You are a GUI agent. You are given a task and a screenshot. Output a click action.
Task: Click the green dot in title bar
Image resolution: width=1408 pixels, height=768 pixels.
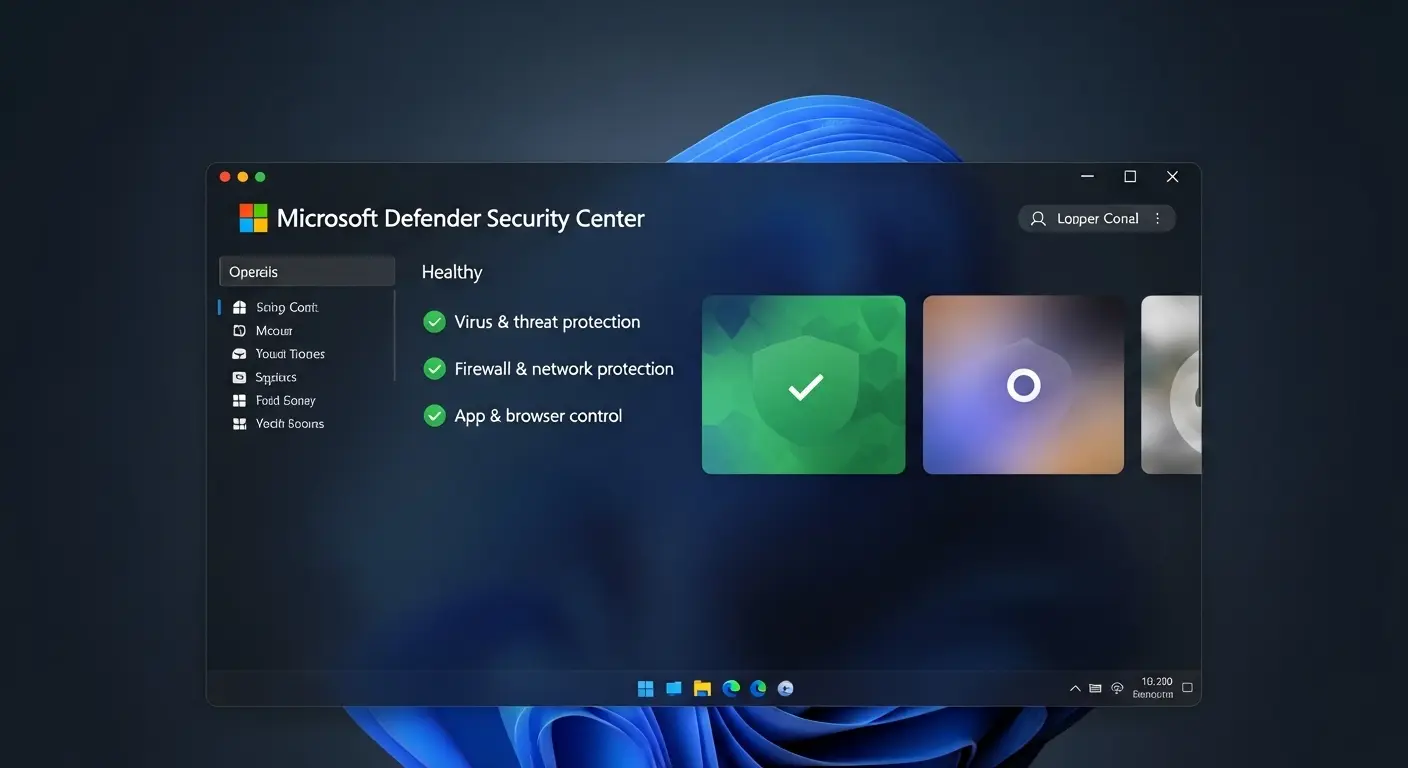pos(260,177)
